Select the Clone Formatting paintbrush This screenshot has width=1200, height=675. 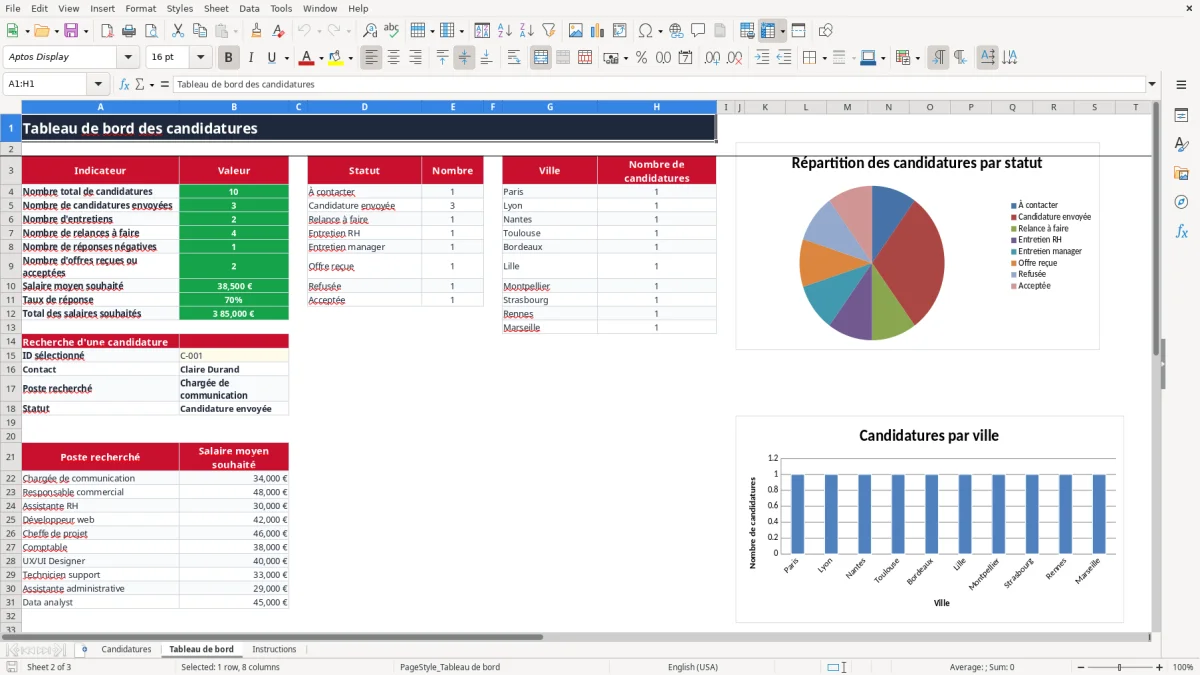click(256, 31)
